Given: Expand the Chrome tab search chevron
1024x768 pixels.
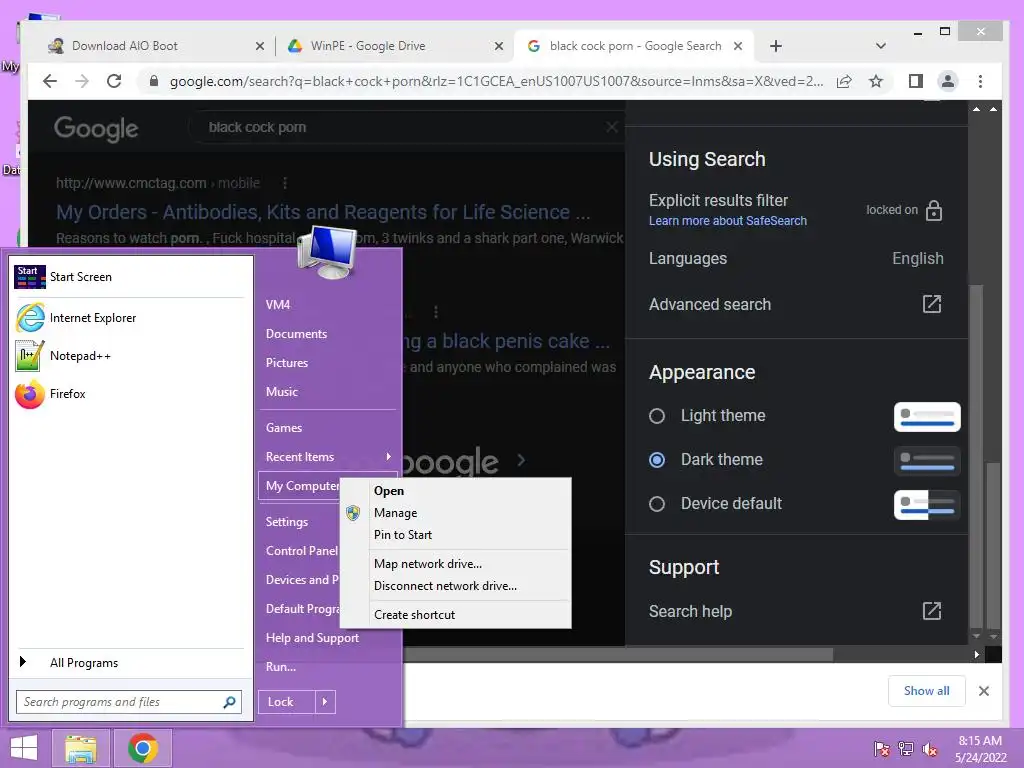Looking at the screenshot, I should pos(881,46).
